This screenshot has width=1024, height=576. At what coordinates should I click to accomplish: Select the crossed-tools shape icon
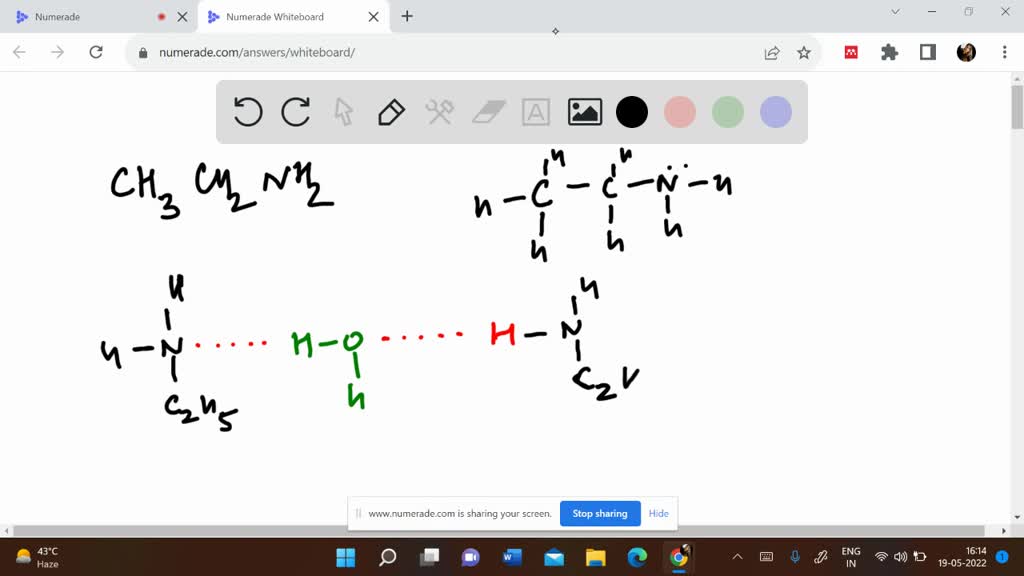click(x=440, y=112)
